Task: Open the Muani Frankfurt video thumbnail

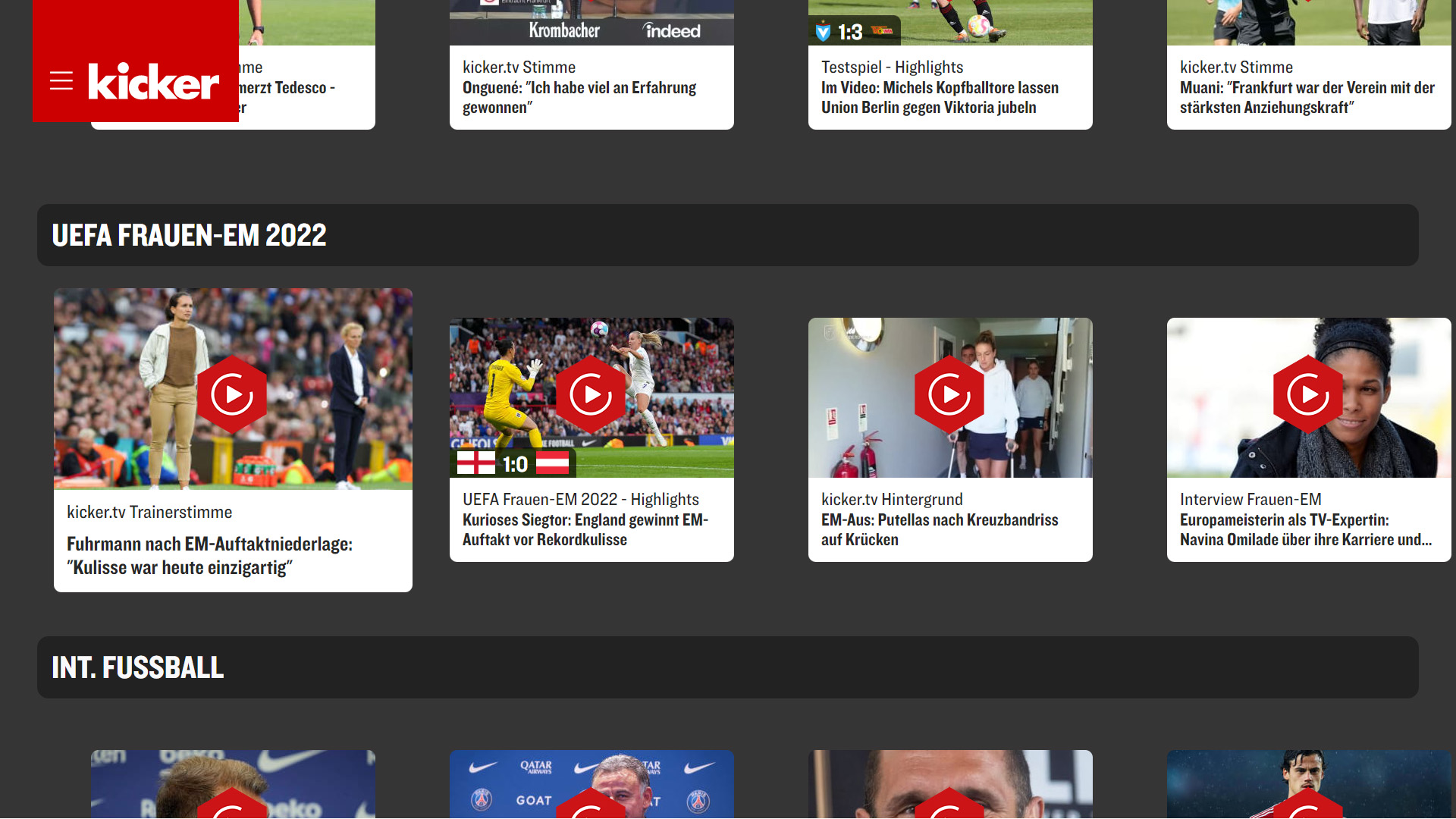Action: pos(1309,23)
